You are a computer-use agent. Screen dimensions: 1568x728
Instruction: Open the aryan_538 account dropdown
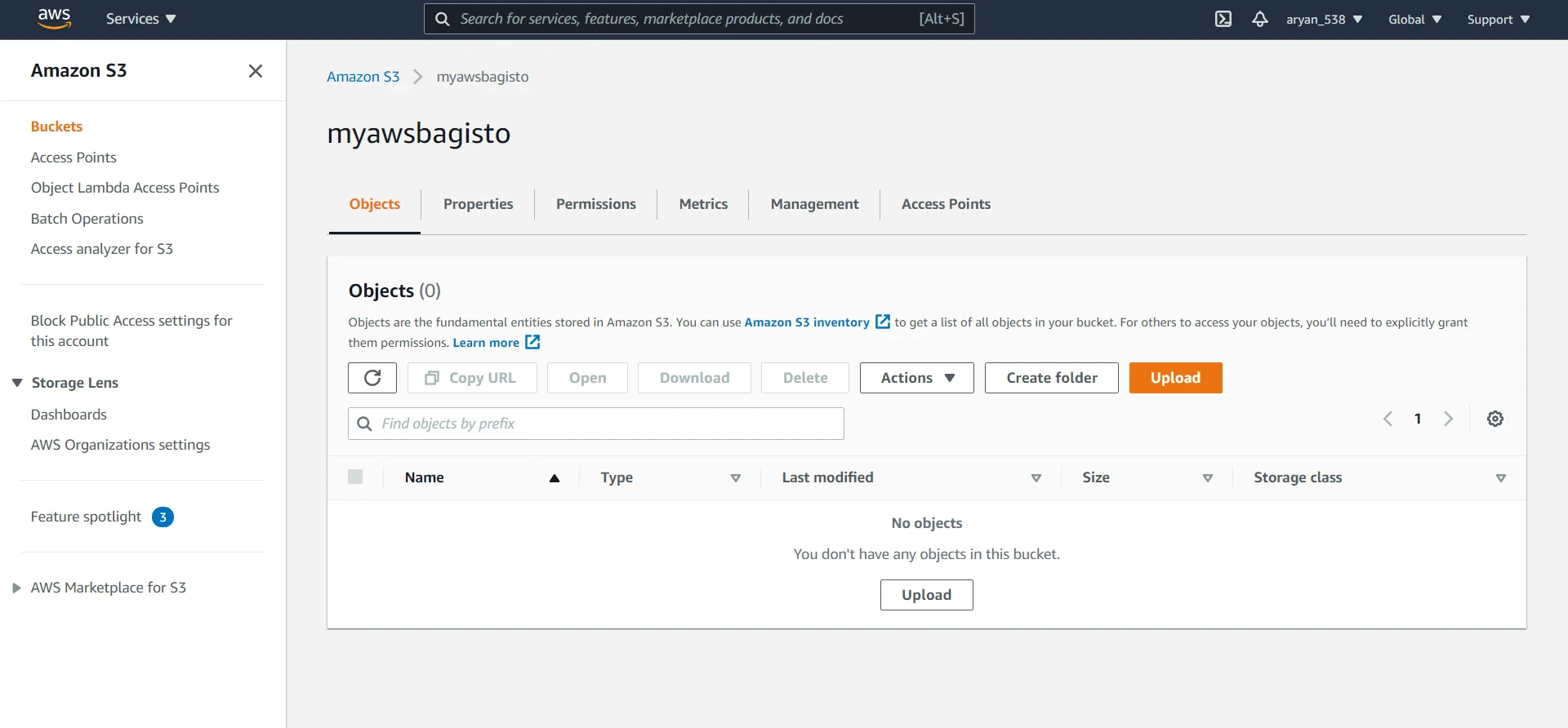pyautogui.click(x=1324, y=19)
